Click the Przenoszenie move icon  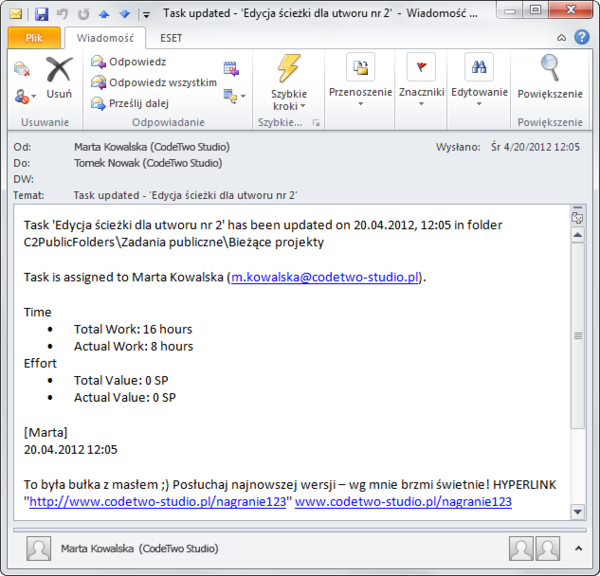360,67
